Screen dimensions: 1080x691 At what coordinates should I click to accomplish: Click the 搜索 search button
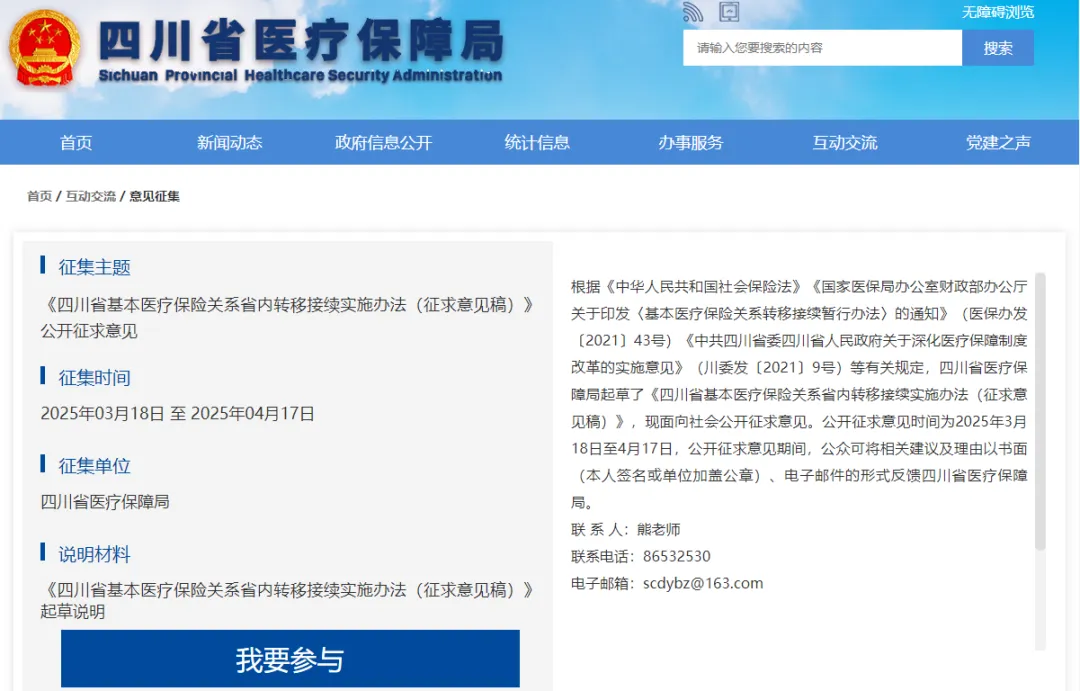pyautogui.click(x=997, y=48)
